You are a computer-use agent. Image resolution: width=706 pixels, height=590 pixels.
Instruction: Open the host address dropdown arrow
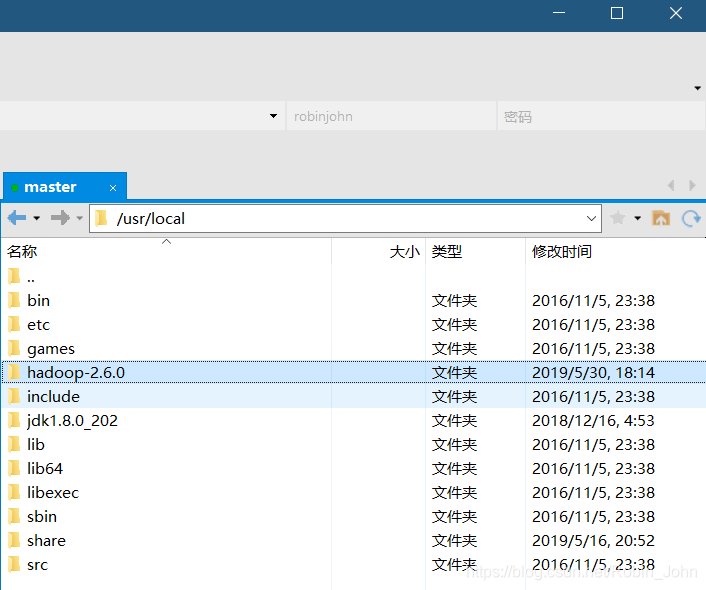pos(273,116)
